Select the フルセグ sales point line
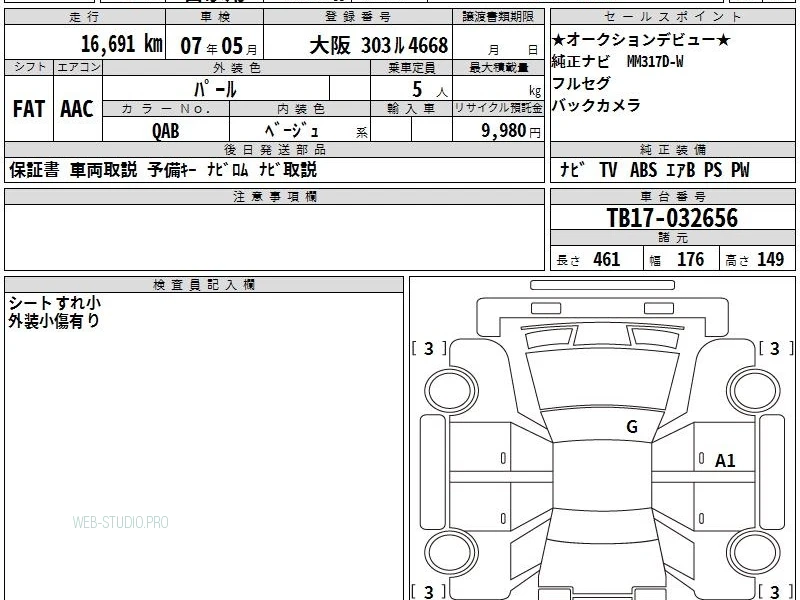 (581, 83)
